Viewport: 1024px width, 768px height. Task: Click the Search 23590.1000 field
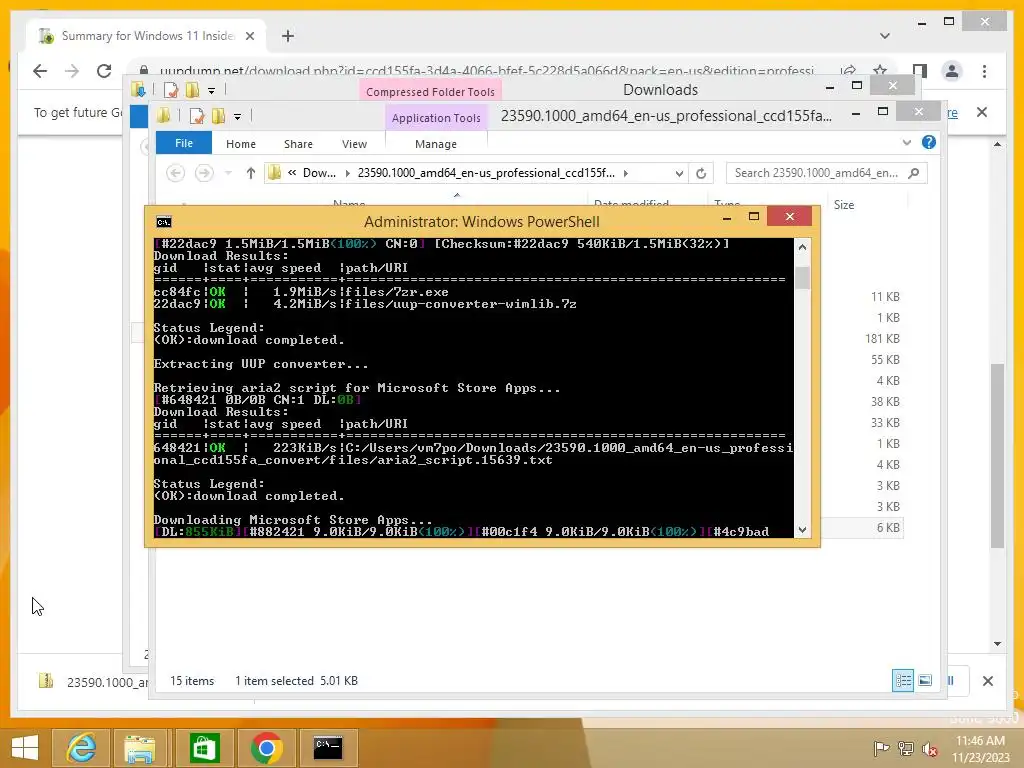click(x=826, y=173)
